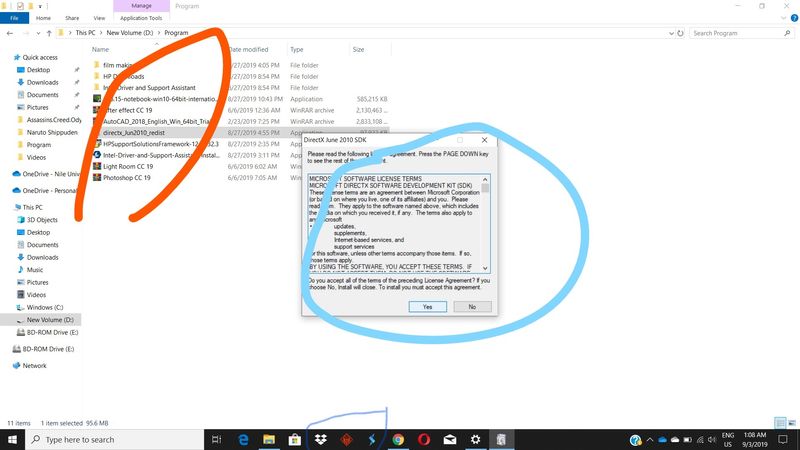
Task: Expand the ribbon with the chevron
Action: [x=784, y=18]
